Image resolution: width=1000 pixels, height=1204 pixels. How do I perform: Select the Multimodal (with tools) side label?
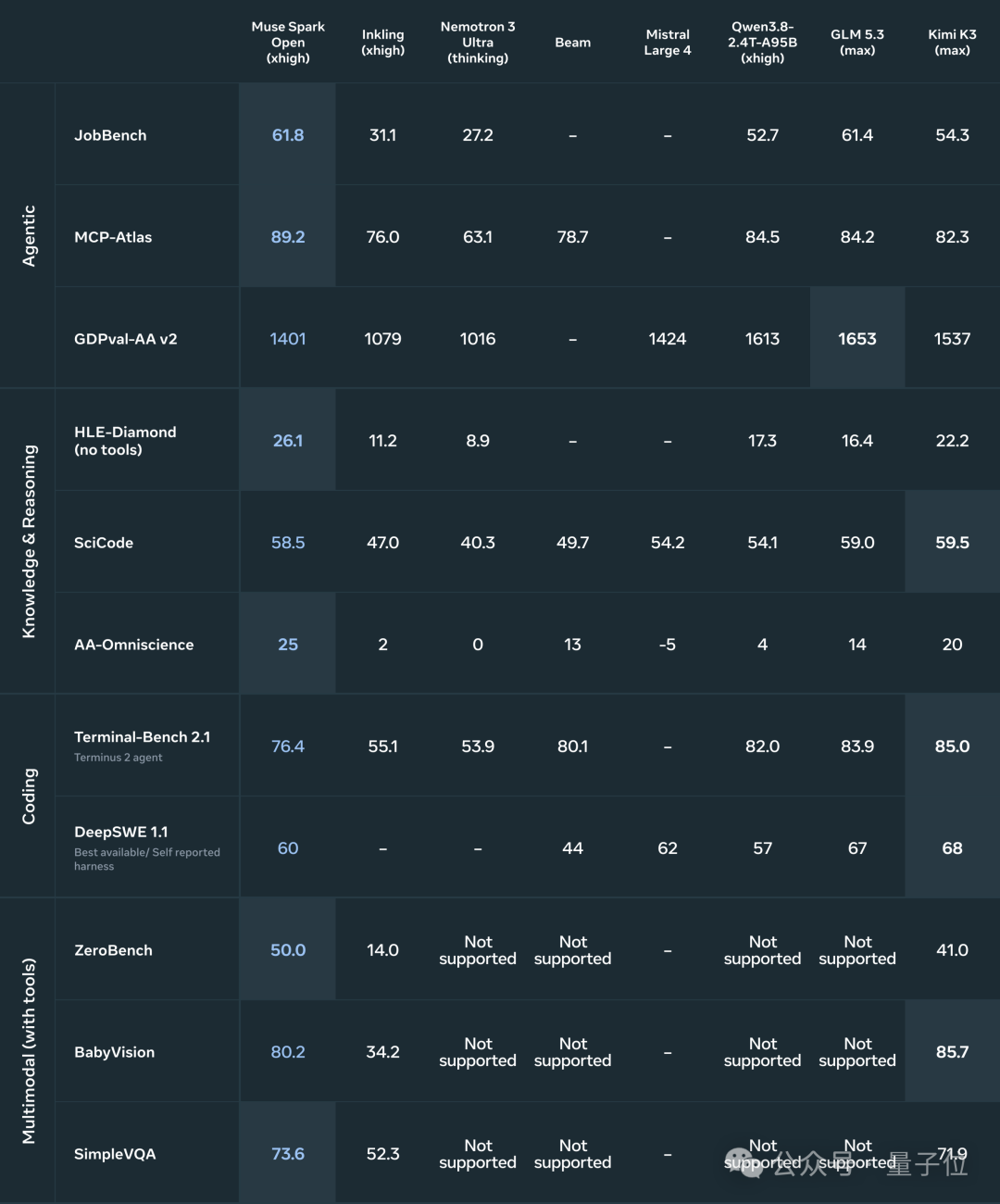coord(29,1051)
